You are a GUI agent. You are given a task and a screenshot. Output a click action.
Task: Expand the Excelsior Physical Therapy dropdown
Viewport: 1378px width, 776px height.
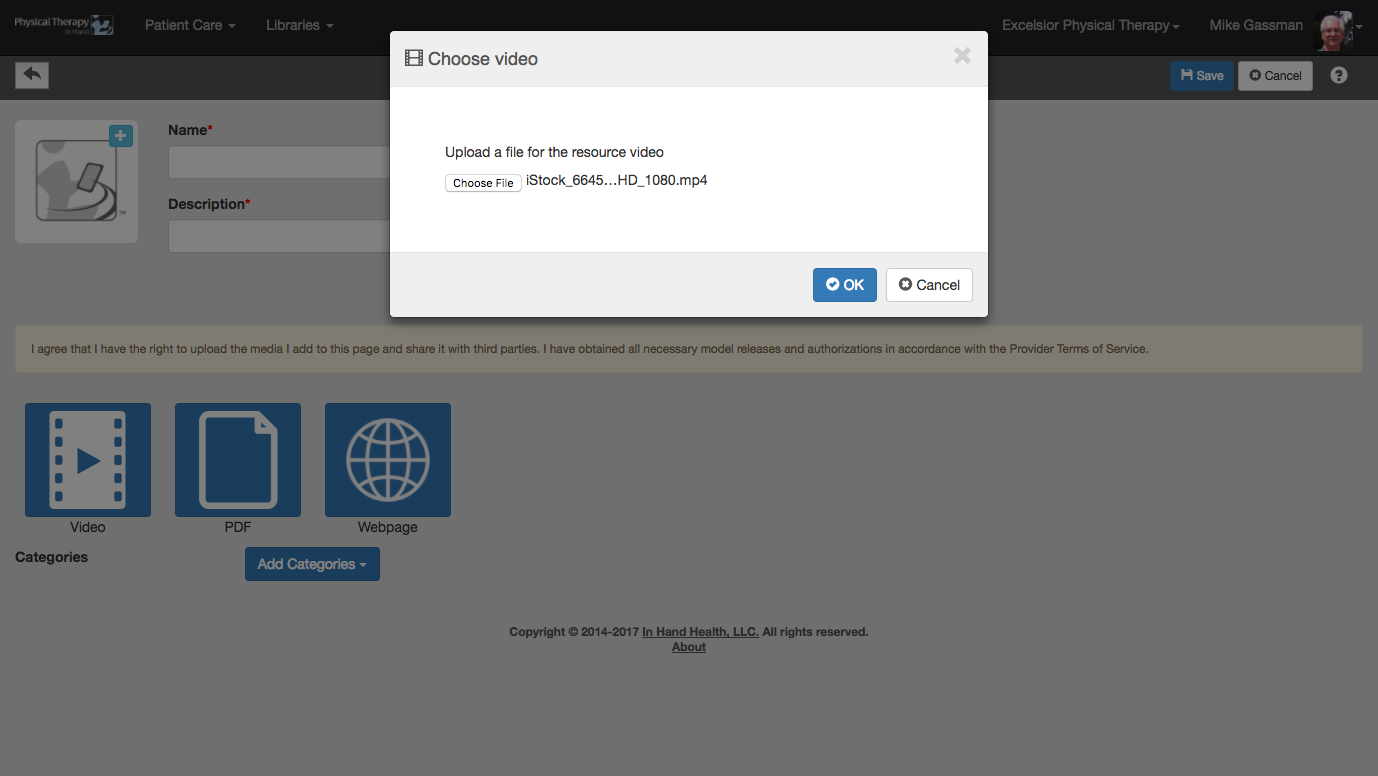1091,25
